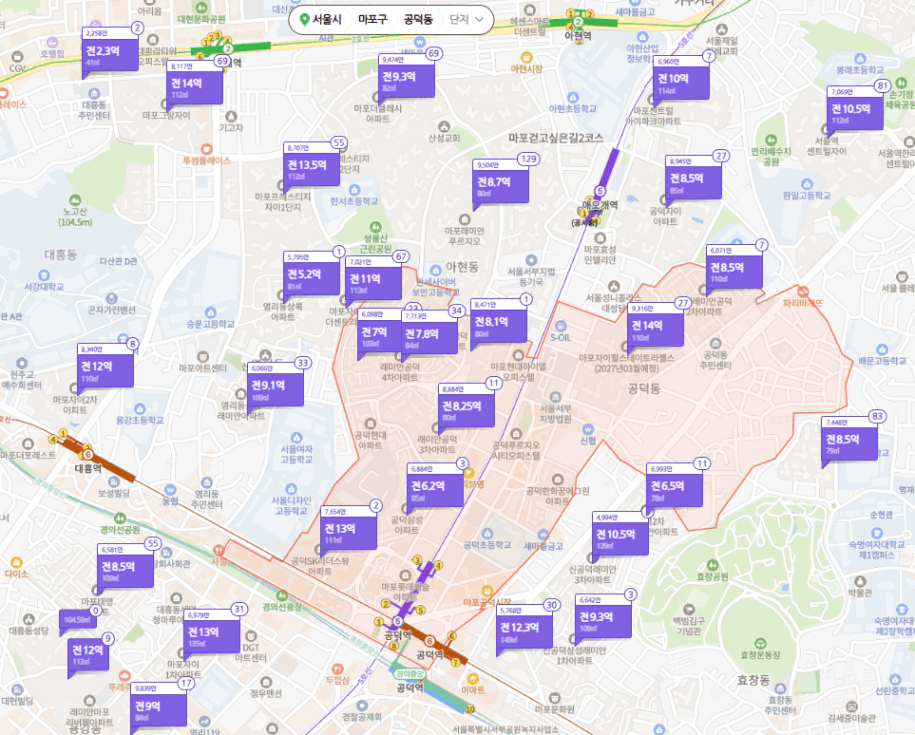Click the 산성교회 church icon
Viewport: 915px width, 735px height.
coord(444,127)
